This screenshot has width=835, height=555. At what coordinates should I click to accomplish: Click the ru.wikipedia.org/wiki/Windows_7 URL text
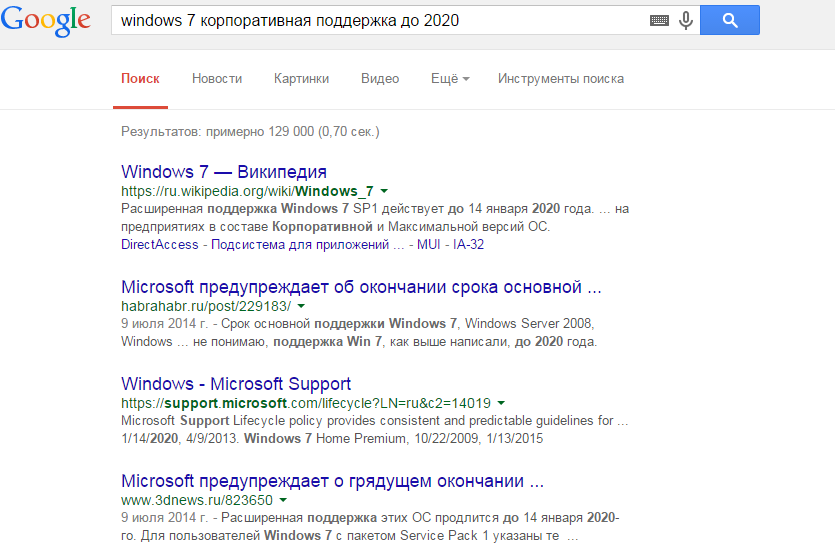[247, 191]
